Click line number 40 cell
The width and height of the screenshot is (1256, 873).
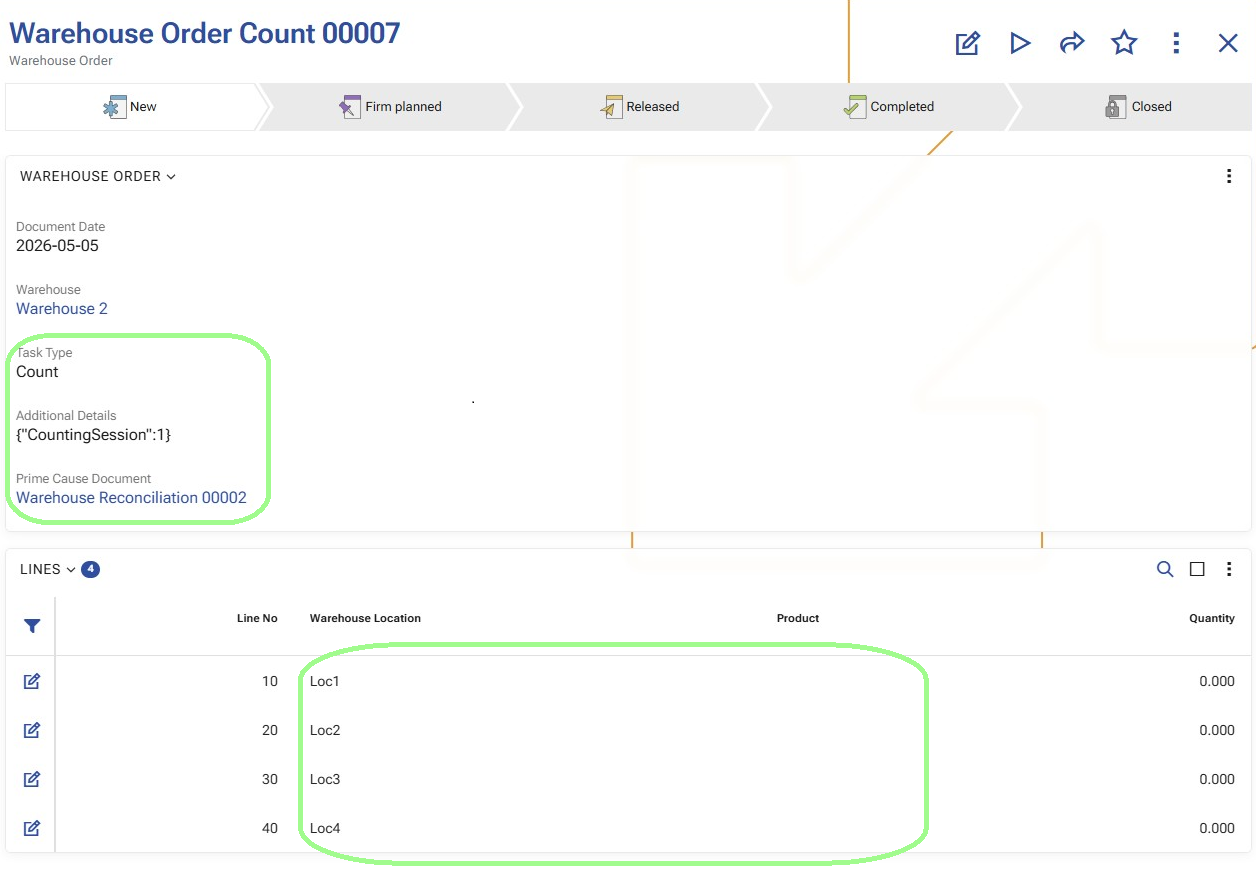click(x=270, y=828)
